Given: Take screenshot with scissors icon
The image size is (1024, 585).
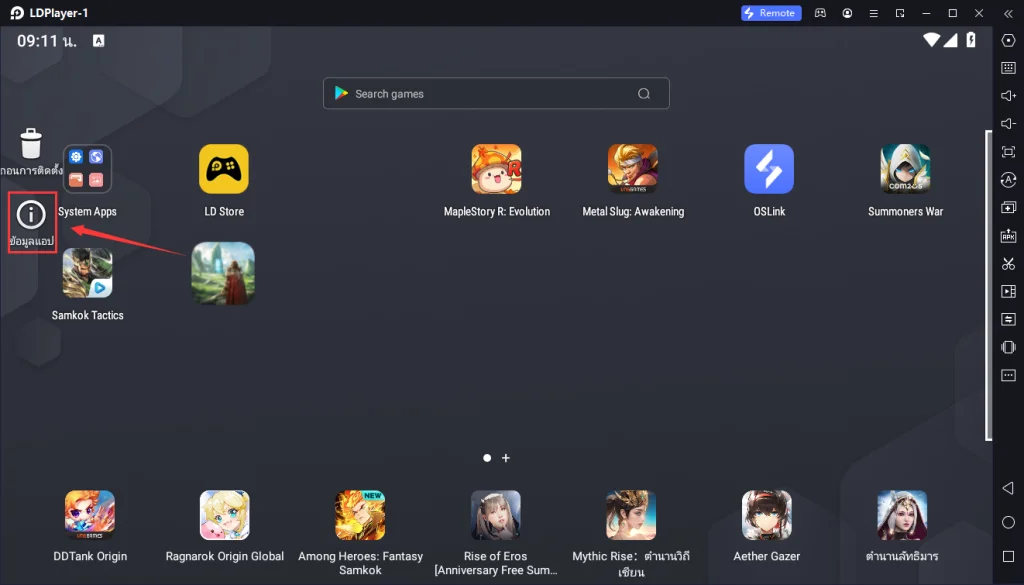Looking at the screenshot, I should point(1008,264).
